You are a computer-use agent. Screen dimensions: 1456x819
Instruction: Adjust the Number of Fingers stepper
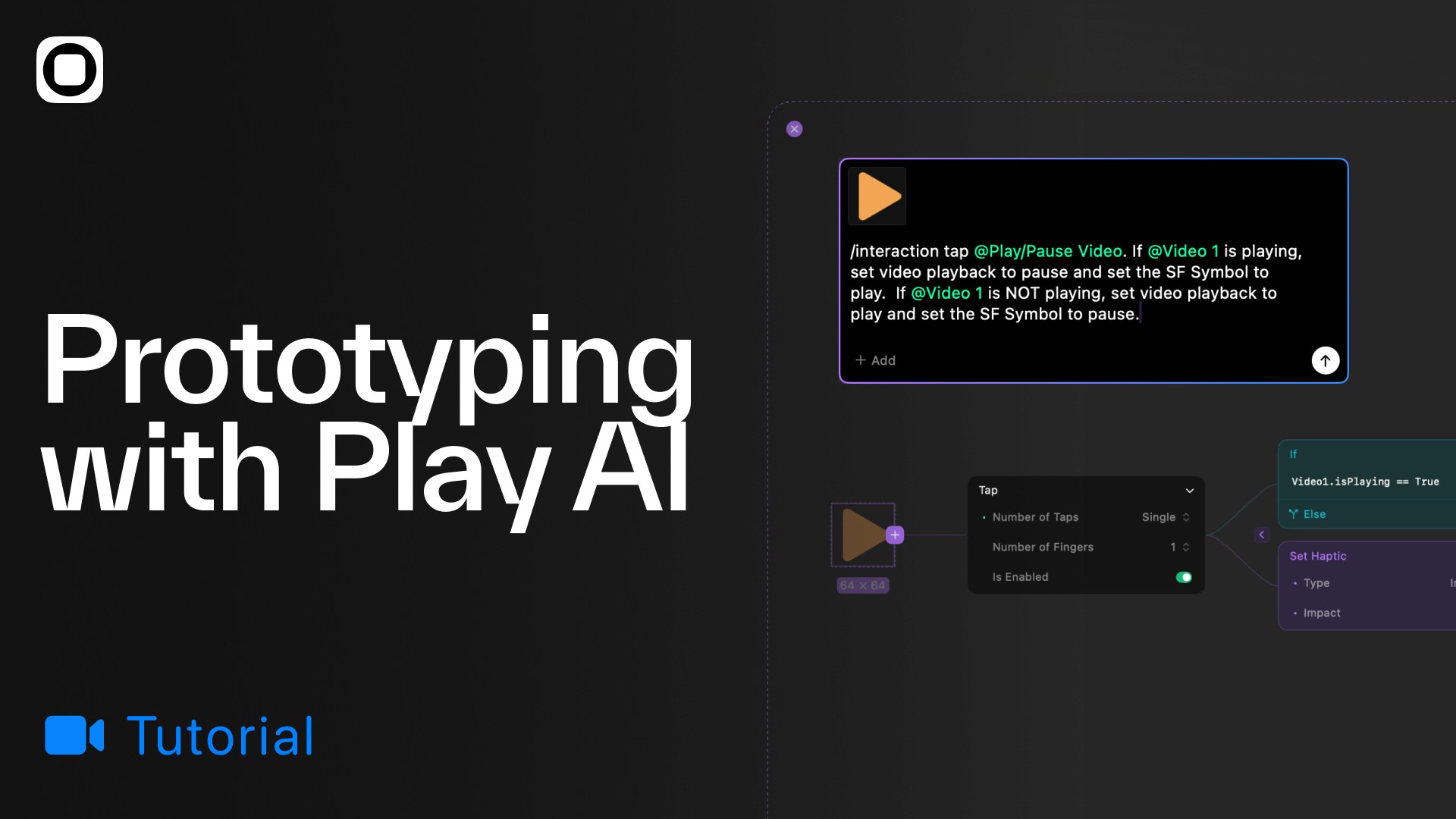1185,547
